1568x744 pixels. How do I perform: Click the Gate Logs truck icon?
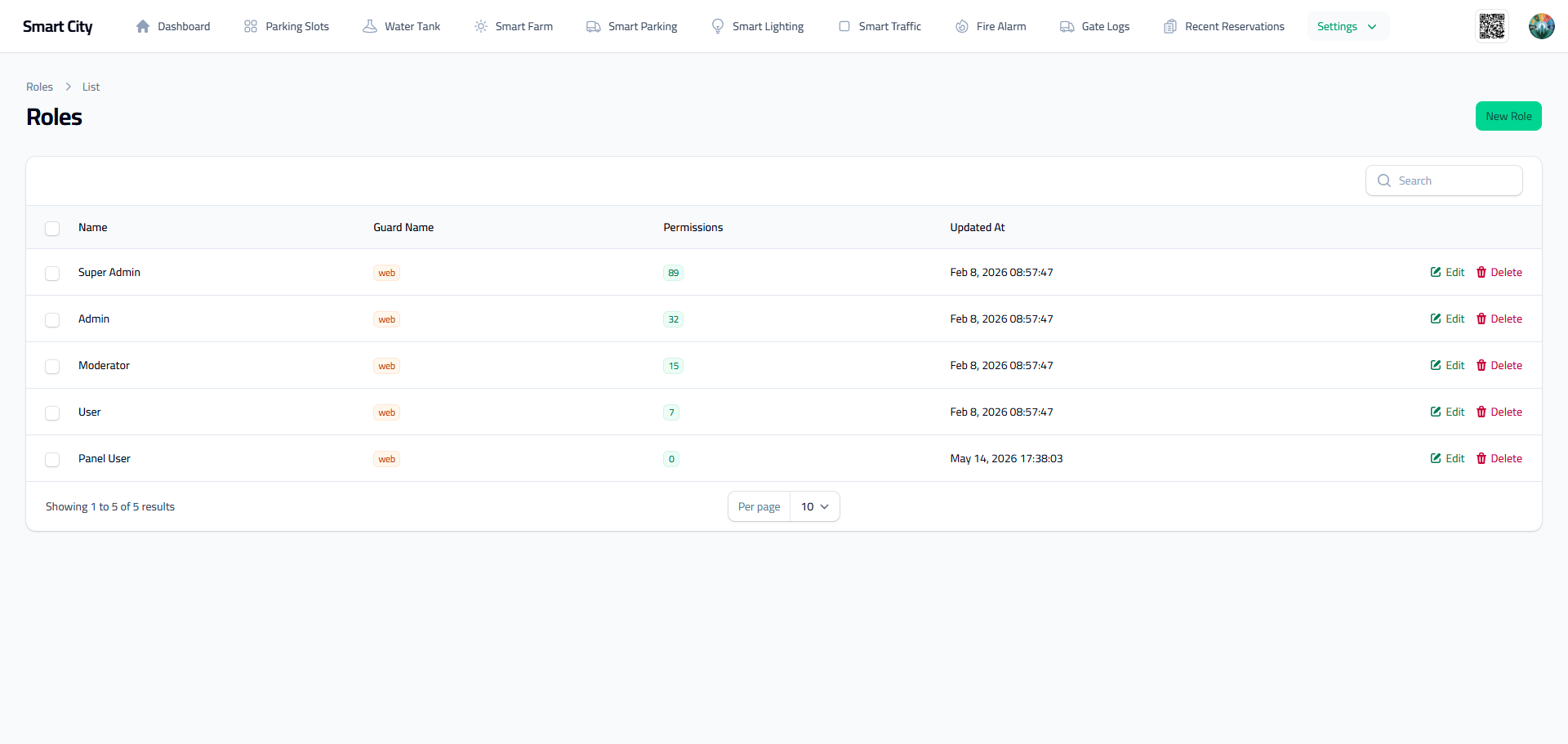tap(1067, 26)
